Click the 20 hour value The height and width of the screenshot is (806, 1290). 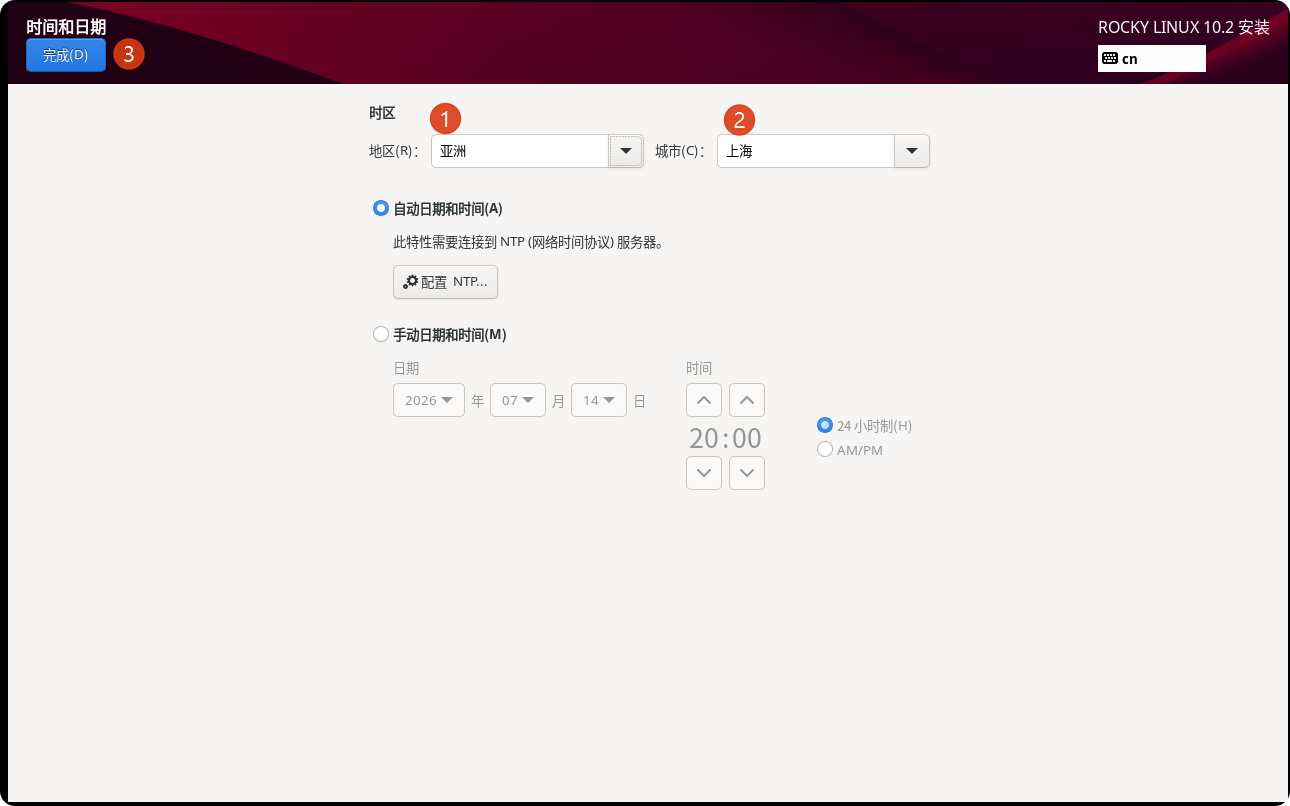[x=703, y=438]
